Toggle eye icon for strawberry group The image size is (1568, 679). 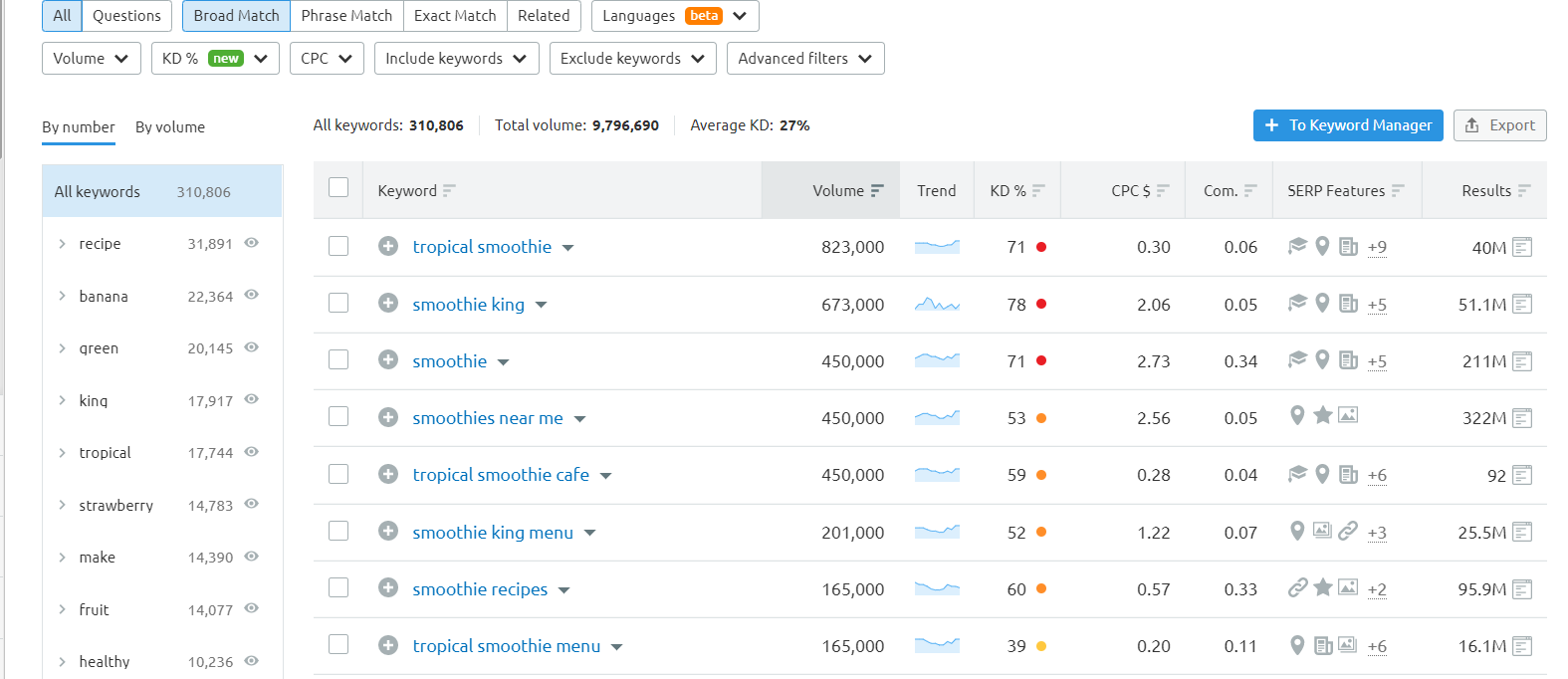click(252, 504)
